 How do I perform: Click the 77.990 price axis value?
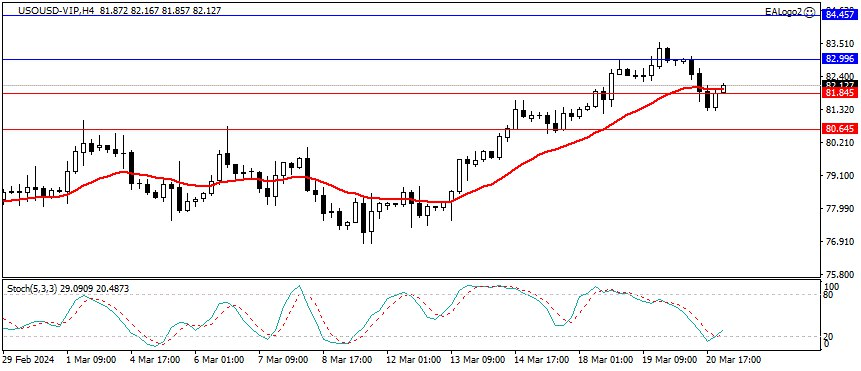[x=841, y=209]
